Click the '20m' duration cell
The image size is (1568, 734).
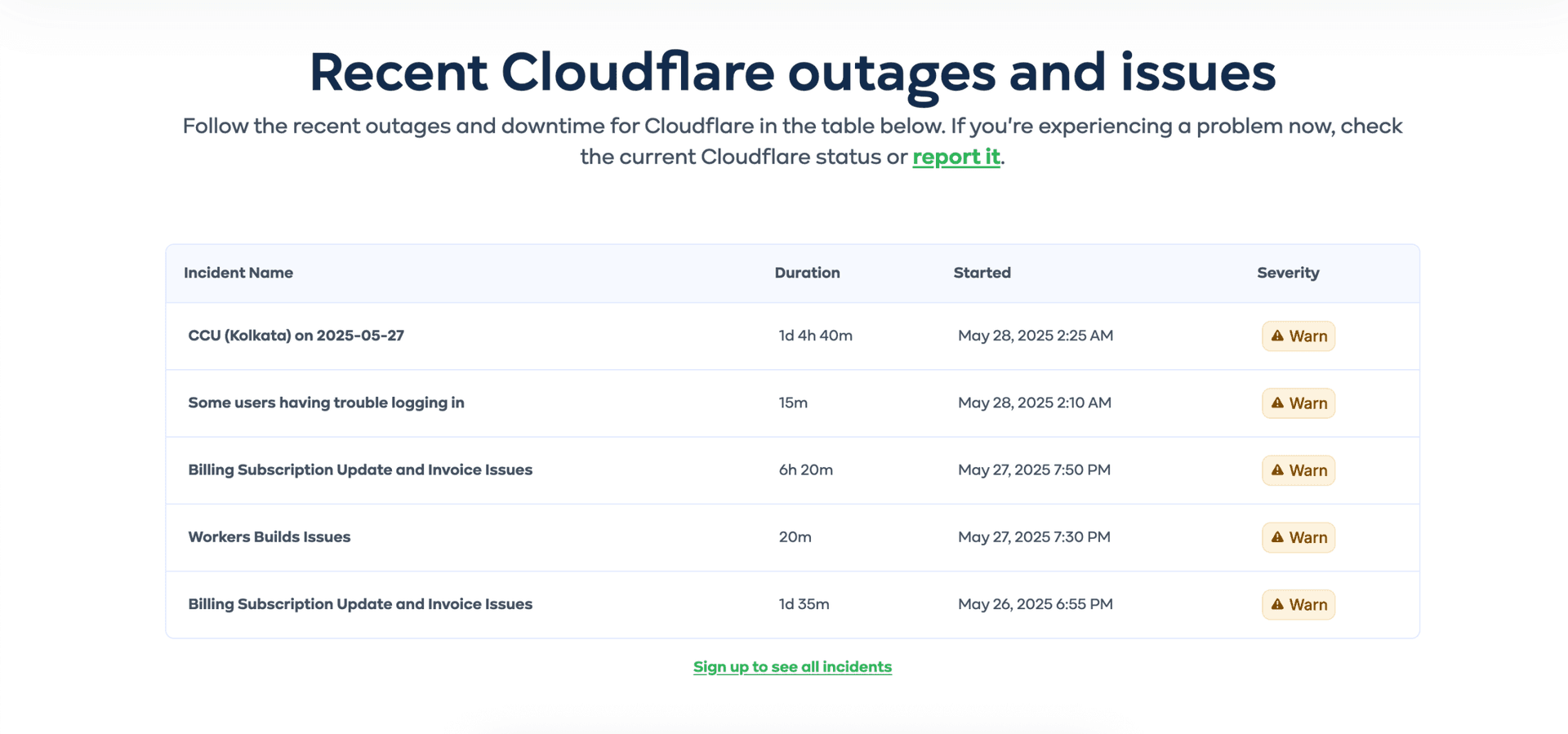pyautogui.click(x=795, y=536)
